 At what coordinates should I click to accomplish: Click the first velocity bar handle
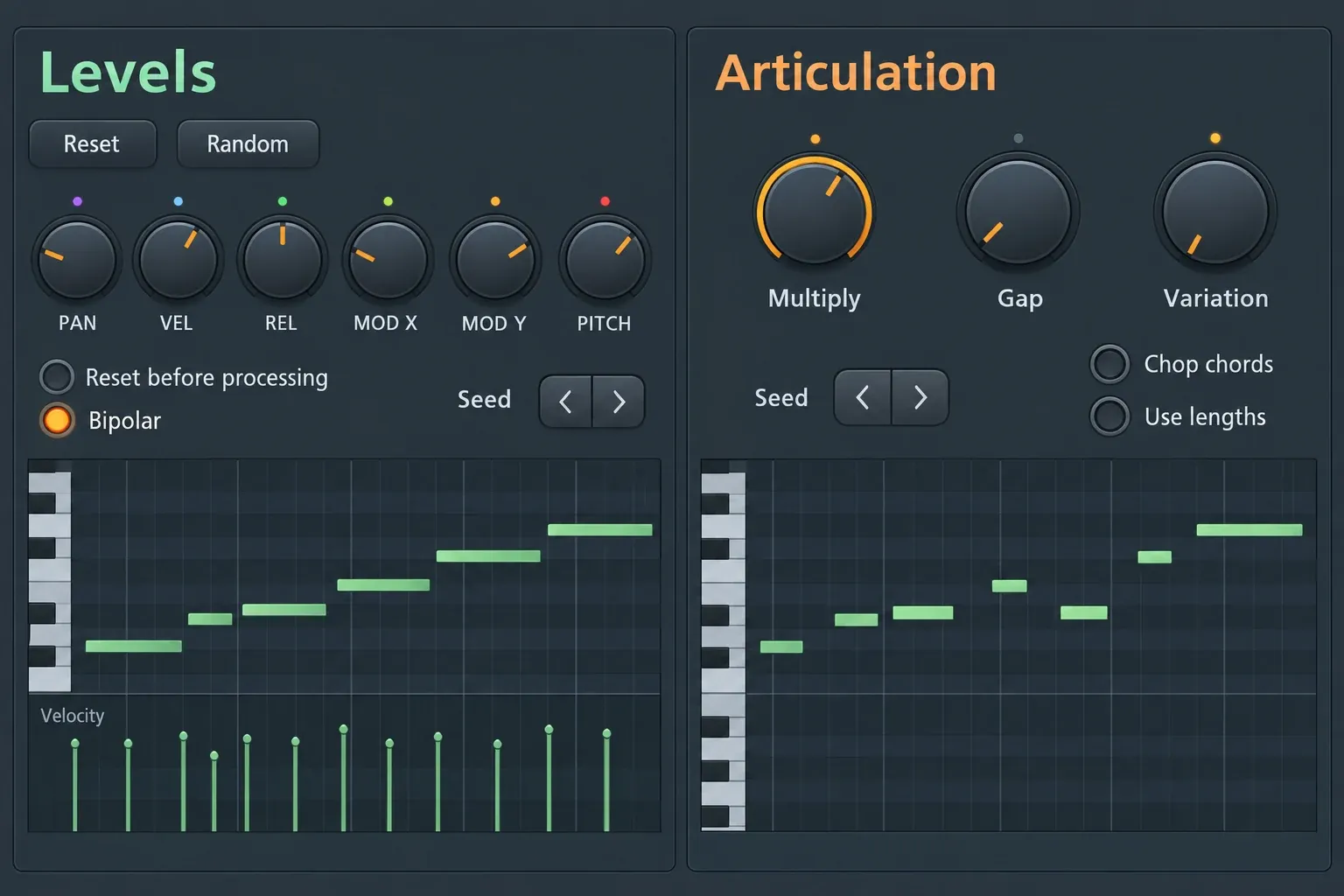pyautogui.click(x=75, y=743)
